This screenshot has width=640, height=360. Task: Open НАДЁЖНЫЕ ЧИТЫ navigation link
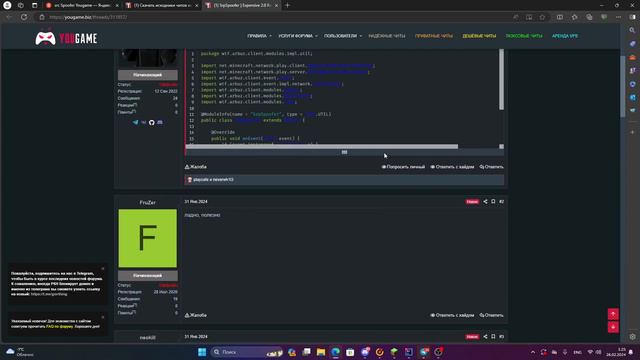(387, 36)
